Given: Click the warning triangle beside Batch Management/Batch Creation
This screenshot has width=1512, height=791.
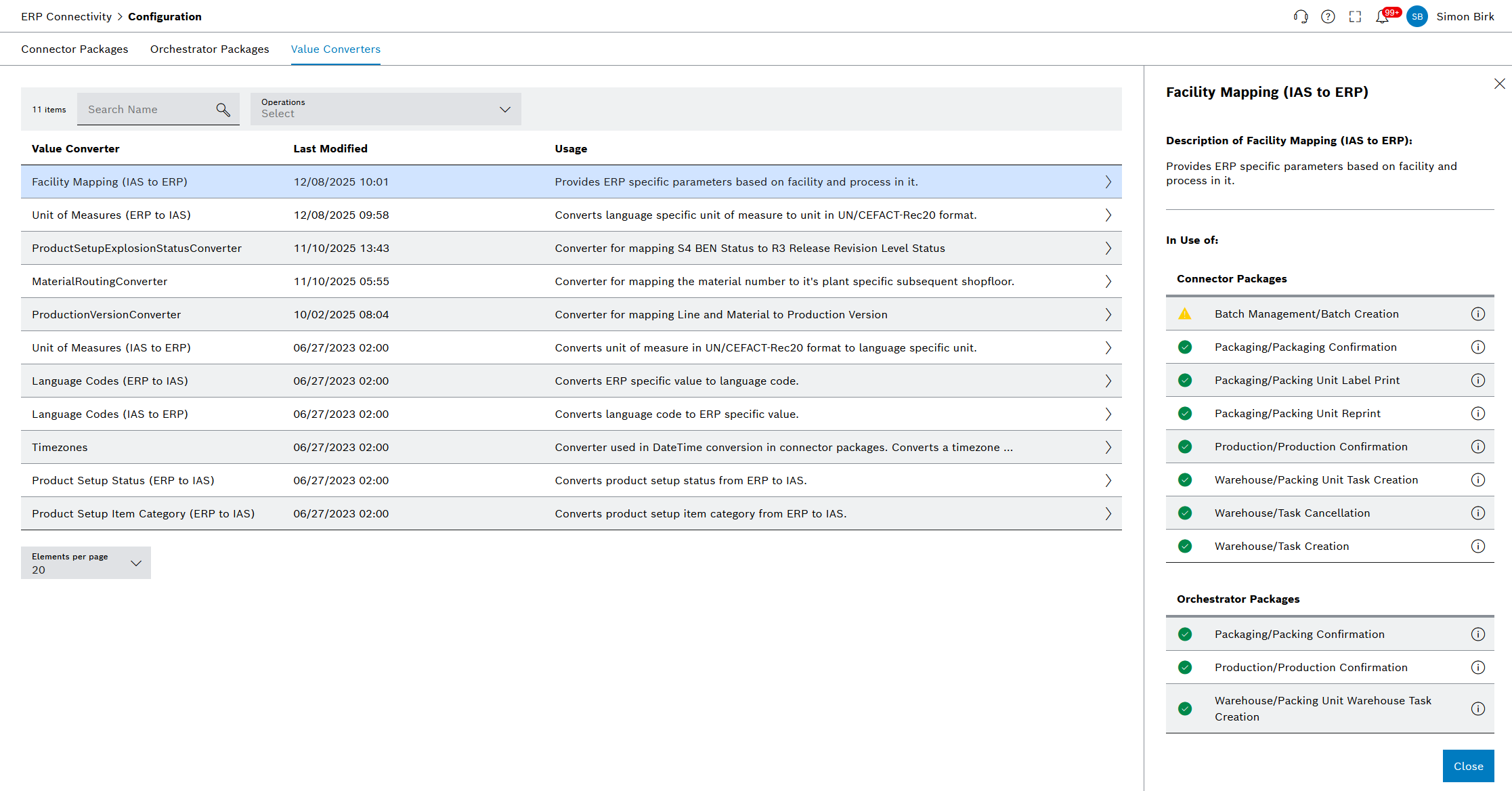Looking at the screenshot, I should [x=1185, y=314].
